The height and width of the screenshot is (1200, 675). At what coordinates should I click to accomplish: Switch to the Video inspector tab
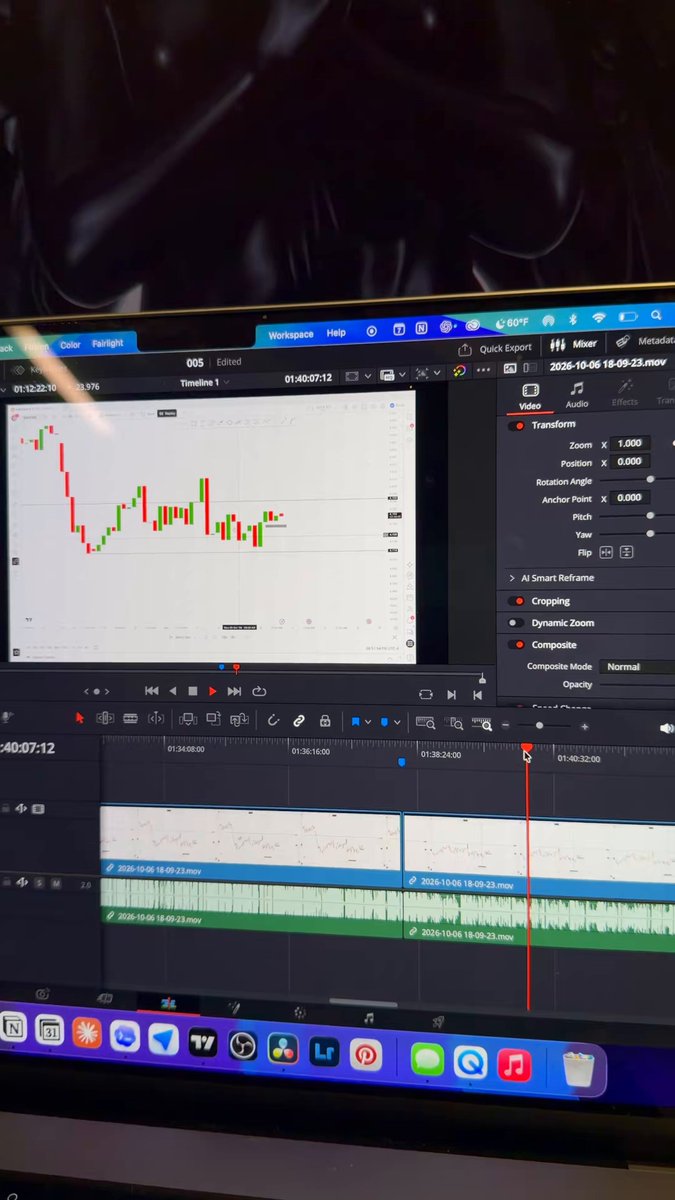530,397
